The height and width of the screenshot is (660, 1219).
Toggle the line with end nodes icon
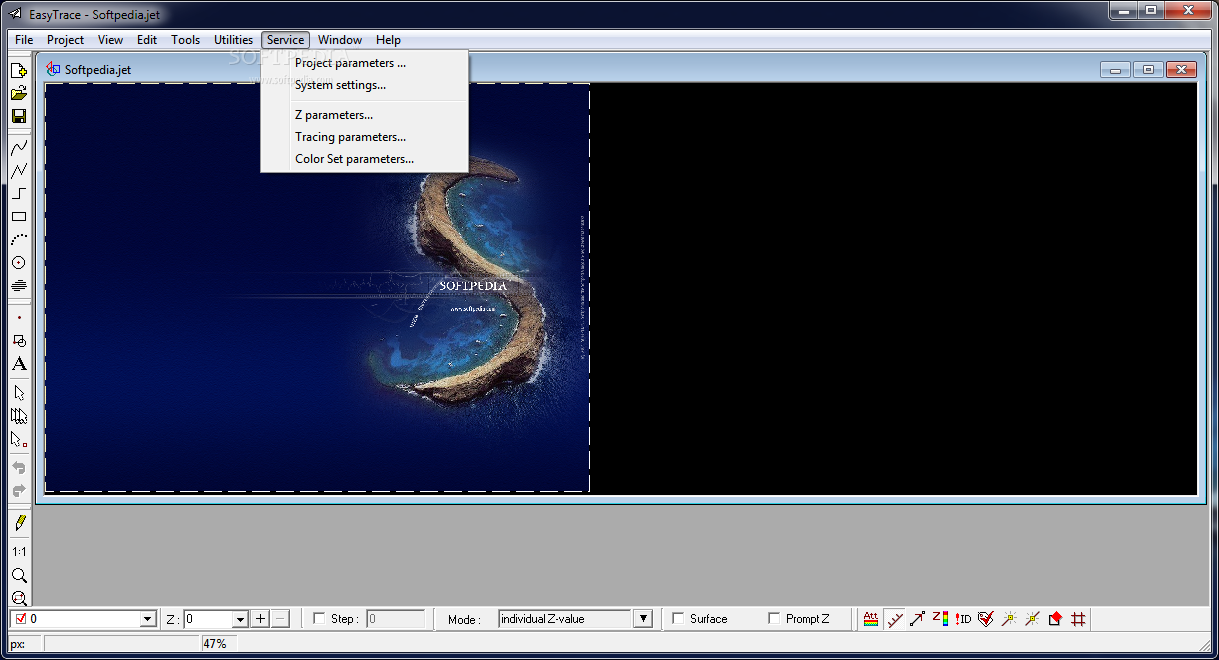click(917, 619)
